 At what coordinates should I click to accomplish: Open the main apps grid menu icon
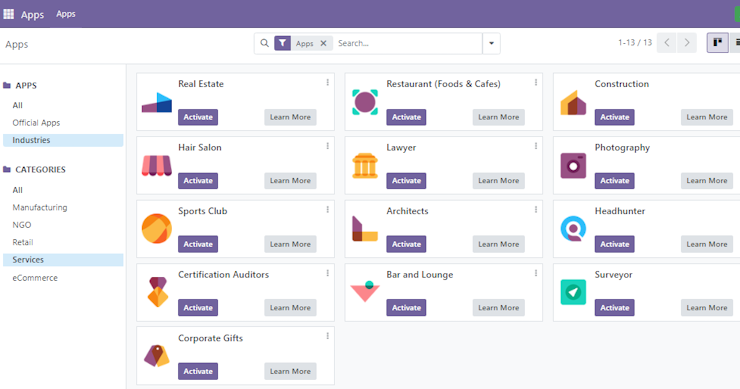pyautogui.click(x=8, y=14)
